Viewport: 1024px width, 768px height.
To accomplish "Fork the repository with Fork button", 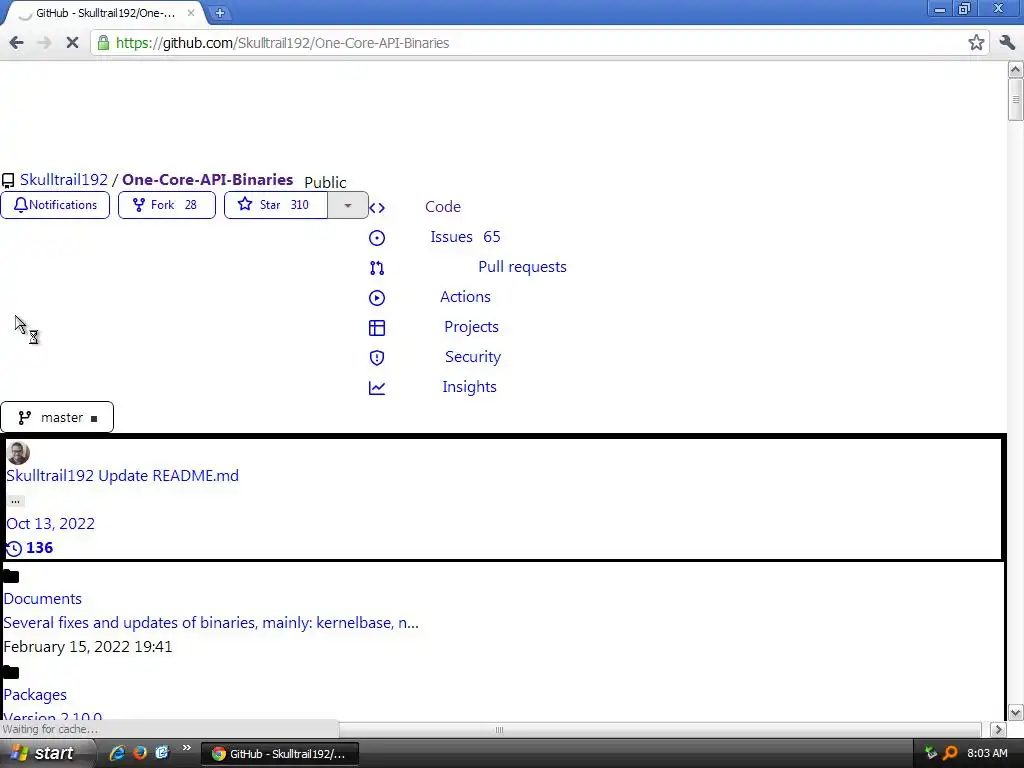I will (x=167, y=205).
